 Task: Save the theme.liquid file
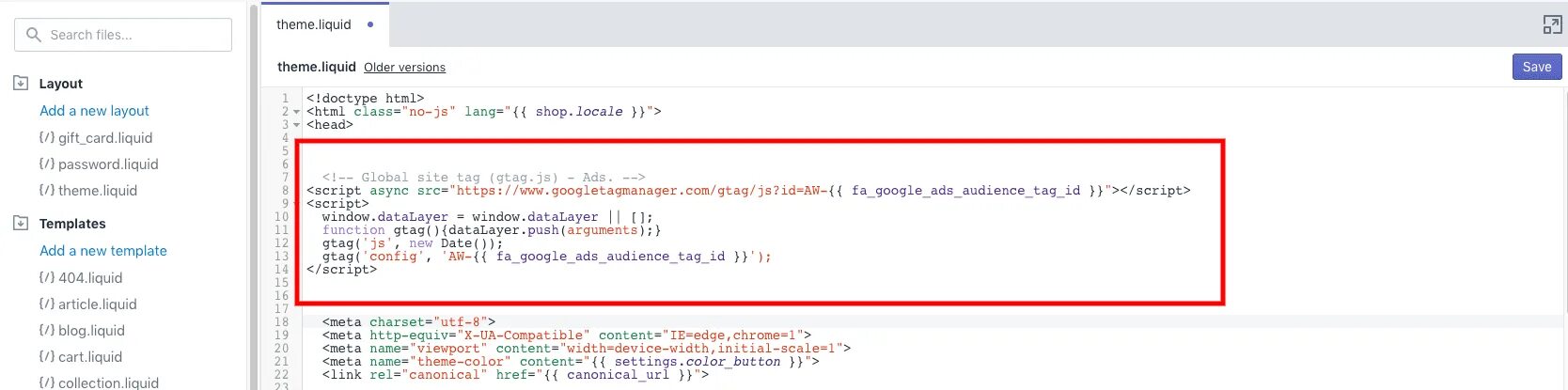[x=1537, y=67]
